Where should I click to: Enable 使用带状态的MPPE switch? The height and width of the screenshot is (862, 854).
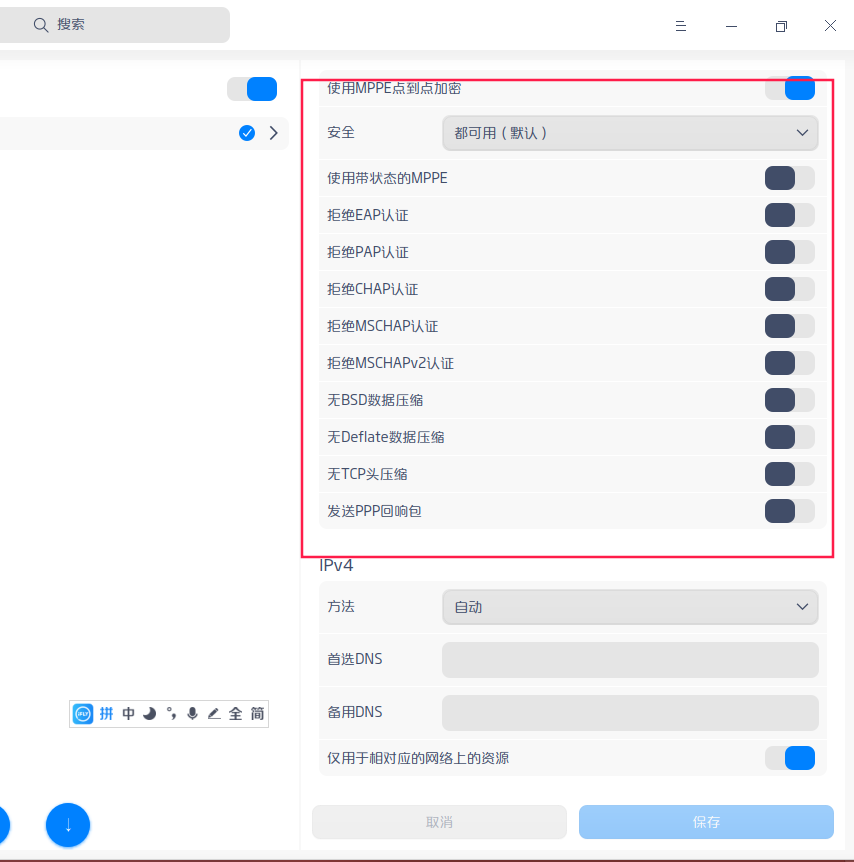click(x=790, y=178)
